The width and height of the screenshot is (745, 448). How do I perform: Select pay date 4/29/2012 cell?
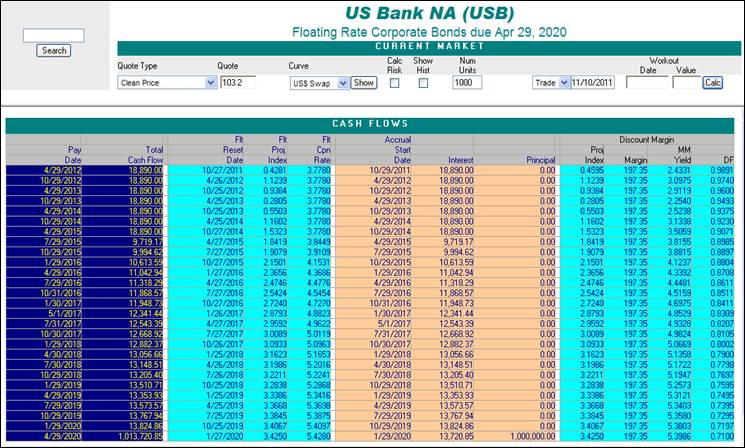click(44, 170)
